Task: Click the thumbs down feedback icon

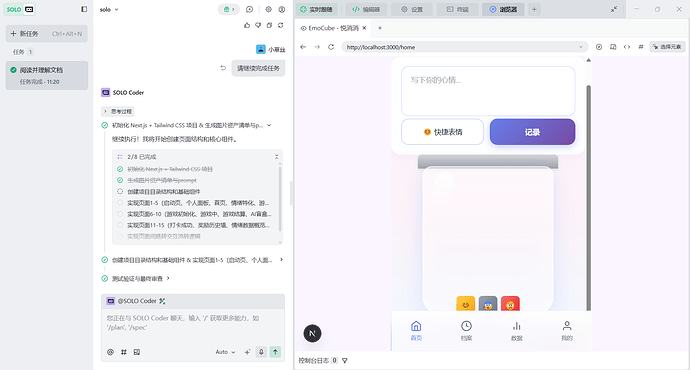Action: point(258,26)
